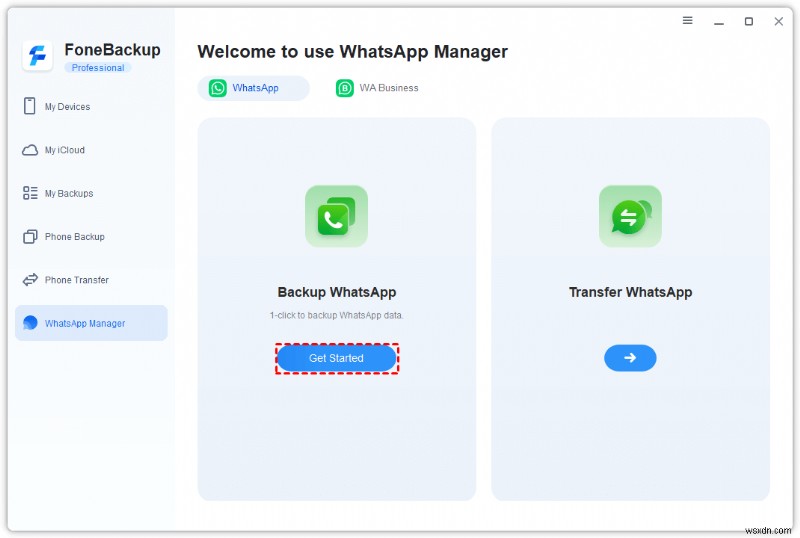
Task: Open My Backups section
Action: 91,193
